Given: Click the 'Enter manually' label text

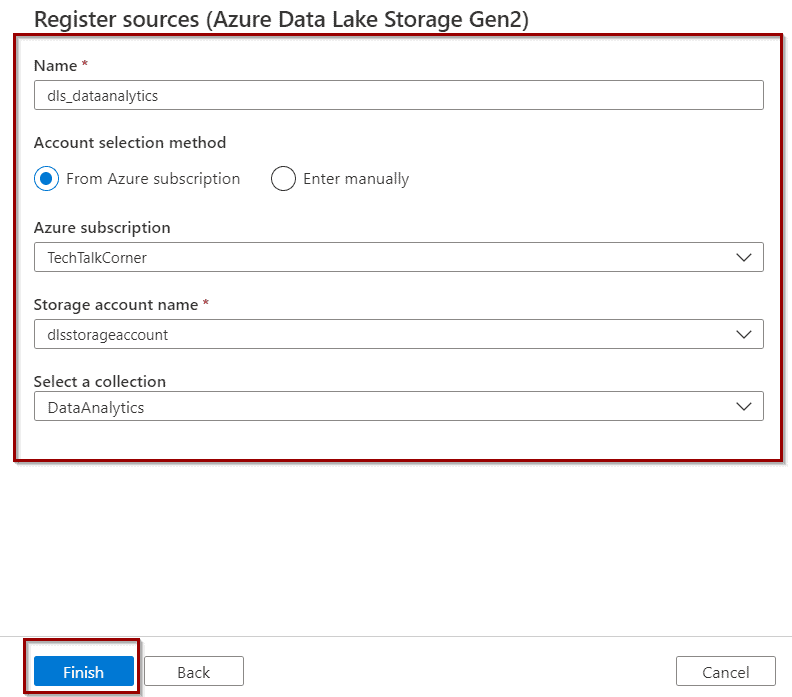Looking at the screenshot, I should [x=356, y=179].
